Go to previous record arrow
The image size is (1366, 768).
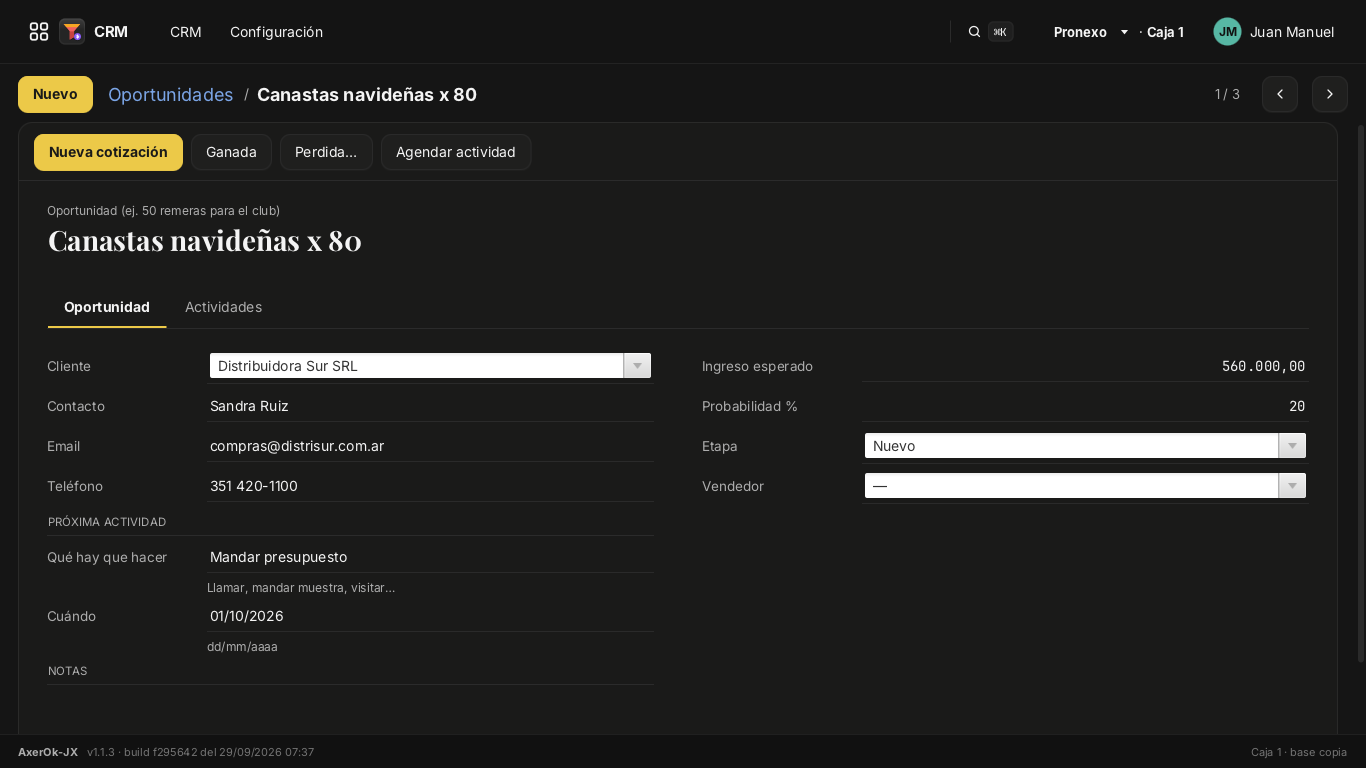point(1280,94)
